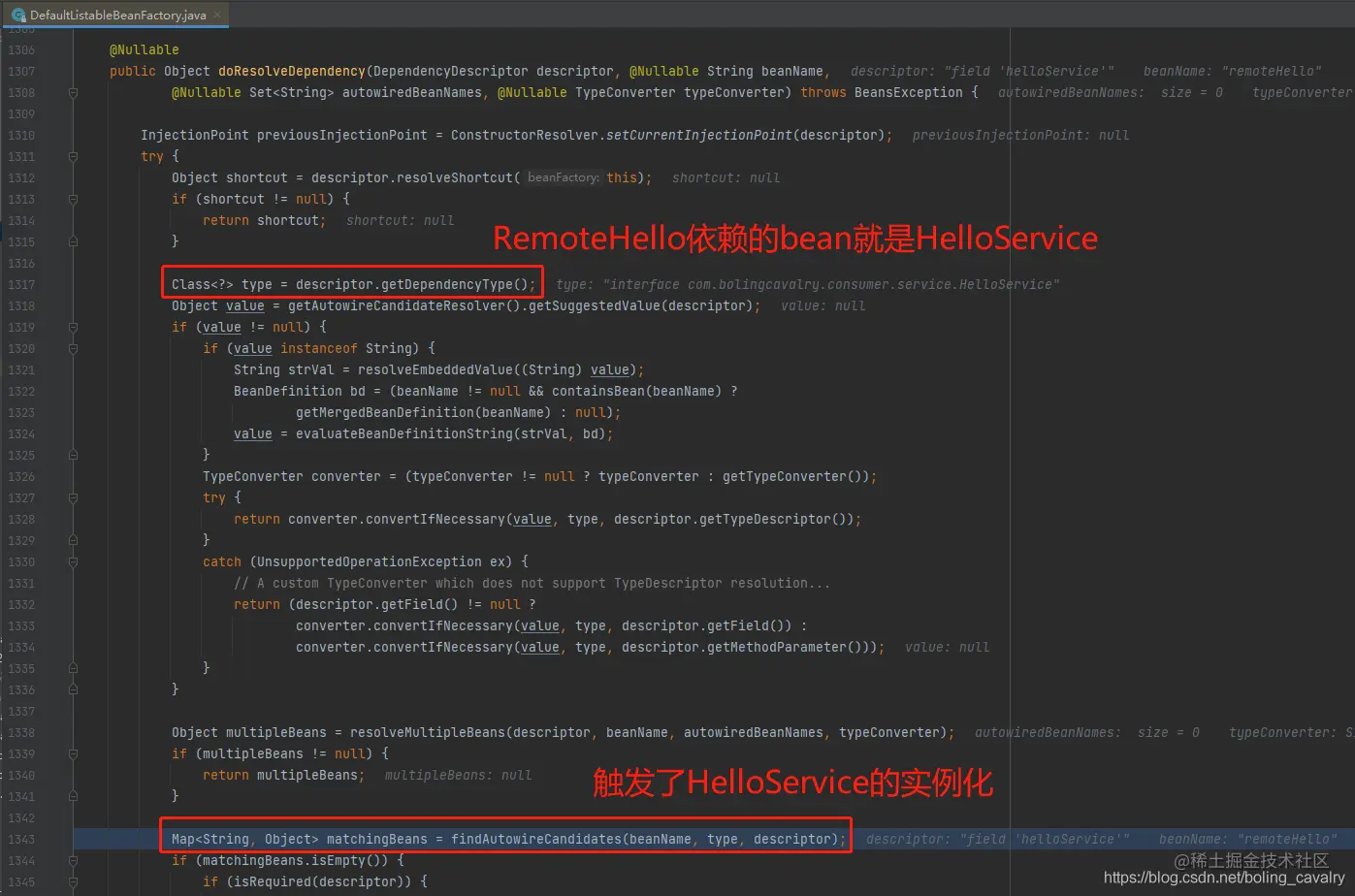
Task: Click the fold end marker at line 1315
Action: pos(73,242)
